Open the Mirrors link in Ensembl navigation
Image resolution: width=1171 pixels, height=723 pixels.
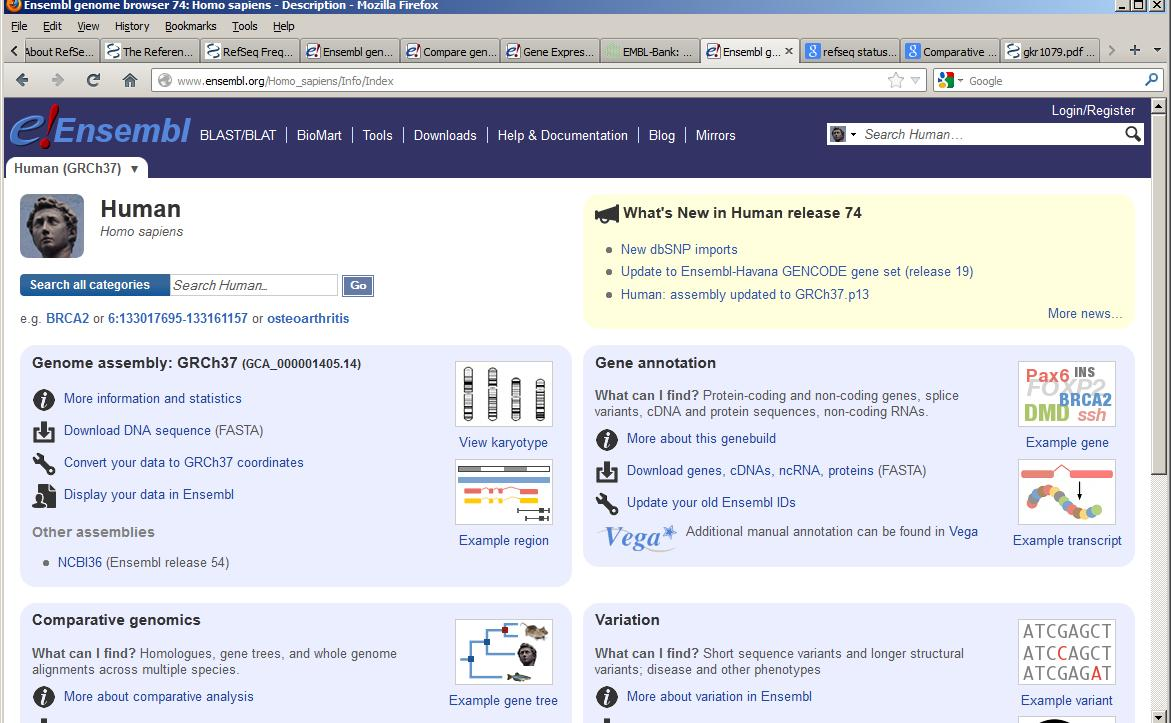tap(715, 135)
